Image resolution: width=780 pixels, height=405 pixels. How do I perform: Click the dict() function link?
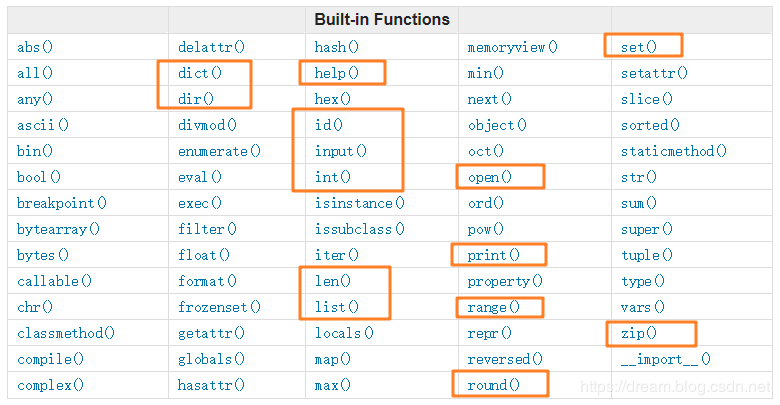tap(199, 73)
